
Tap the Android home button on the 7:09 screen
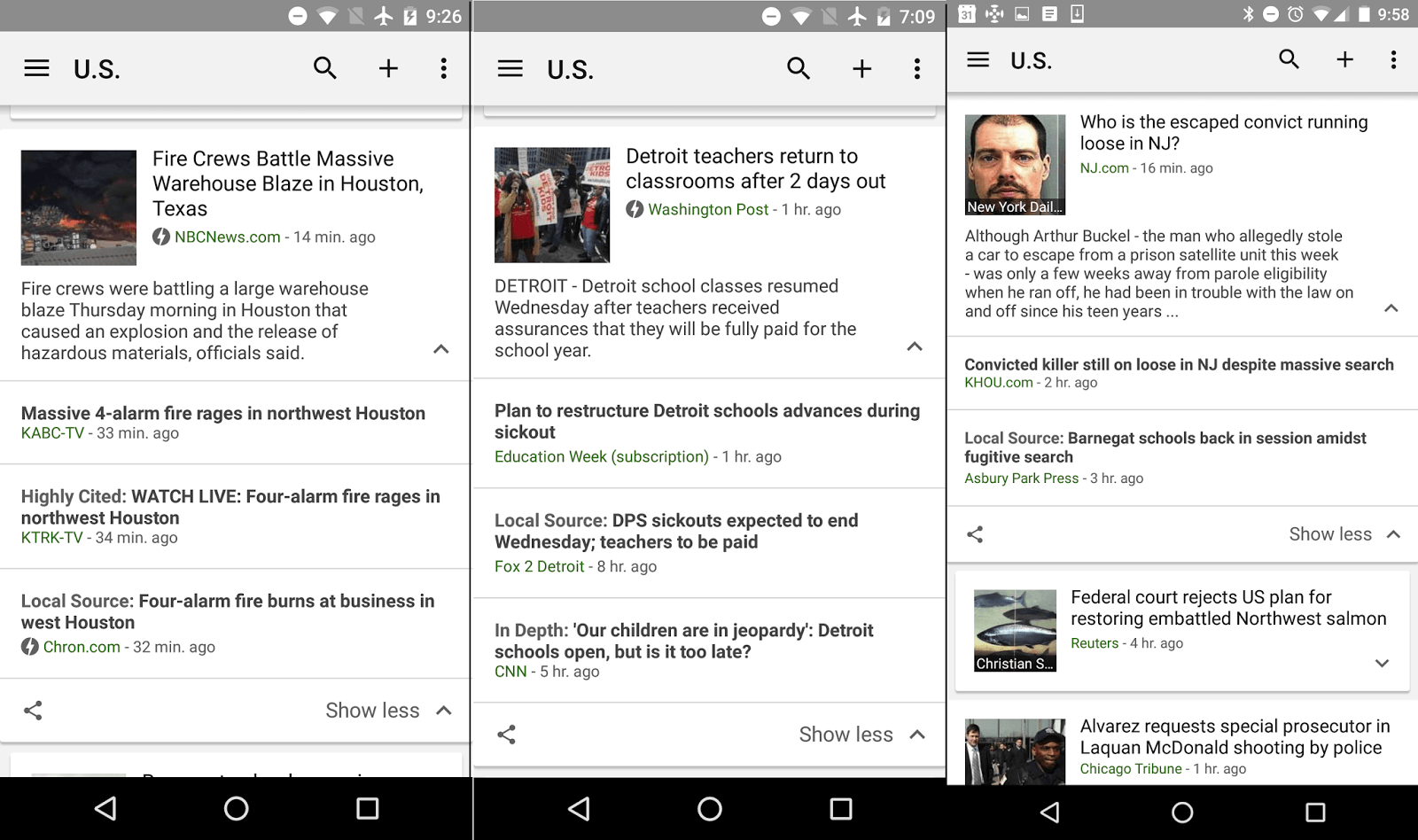(x=709, y=808)
